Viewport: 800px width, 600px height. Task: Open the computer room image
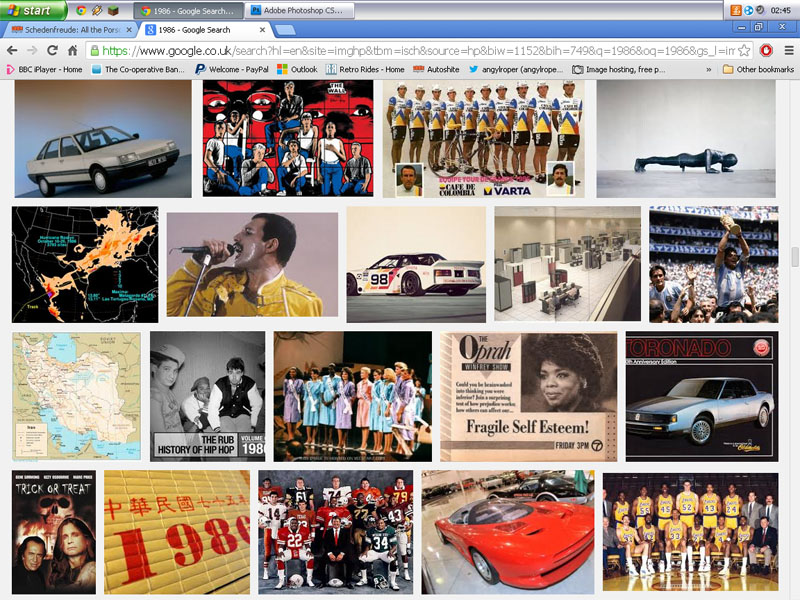click(x=567, y=264)
